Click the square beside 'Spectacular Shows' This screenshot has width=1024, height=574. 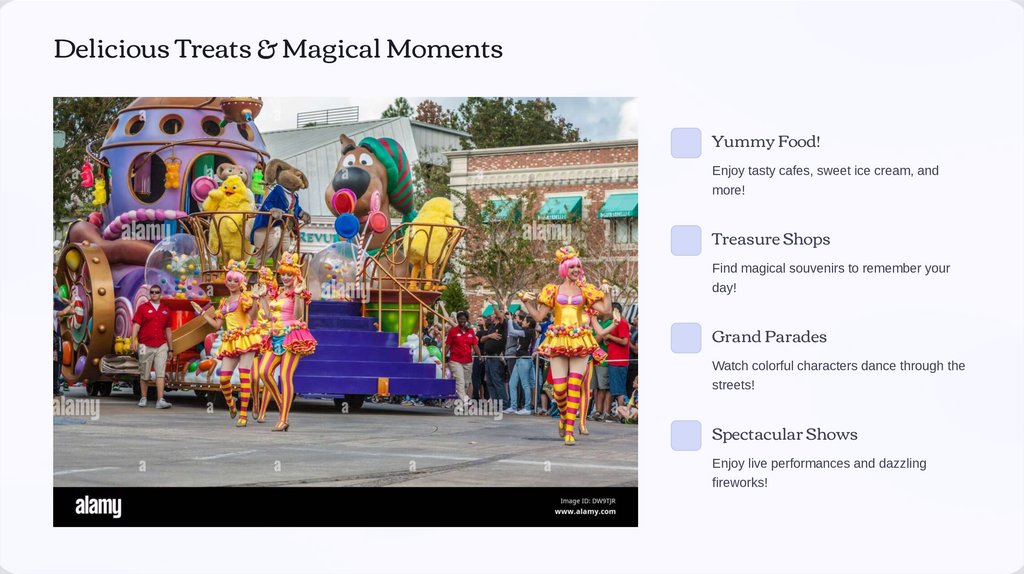coord(686,436)
